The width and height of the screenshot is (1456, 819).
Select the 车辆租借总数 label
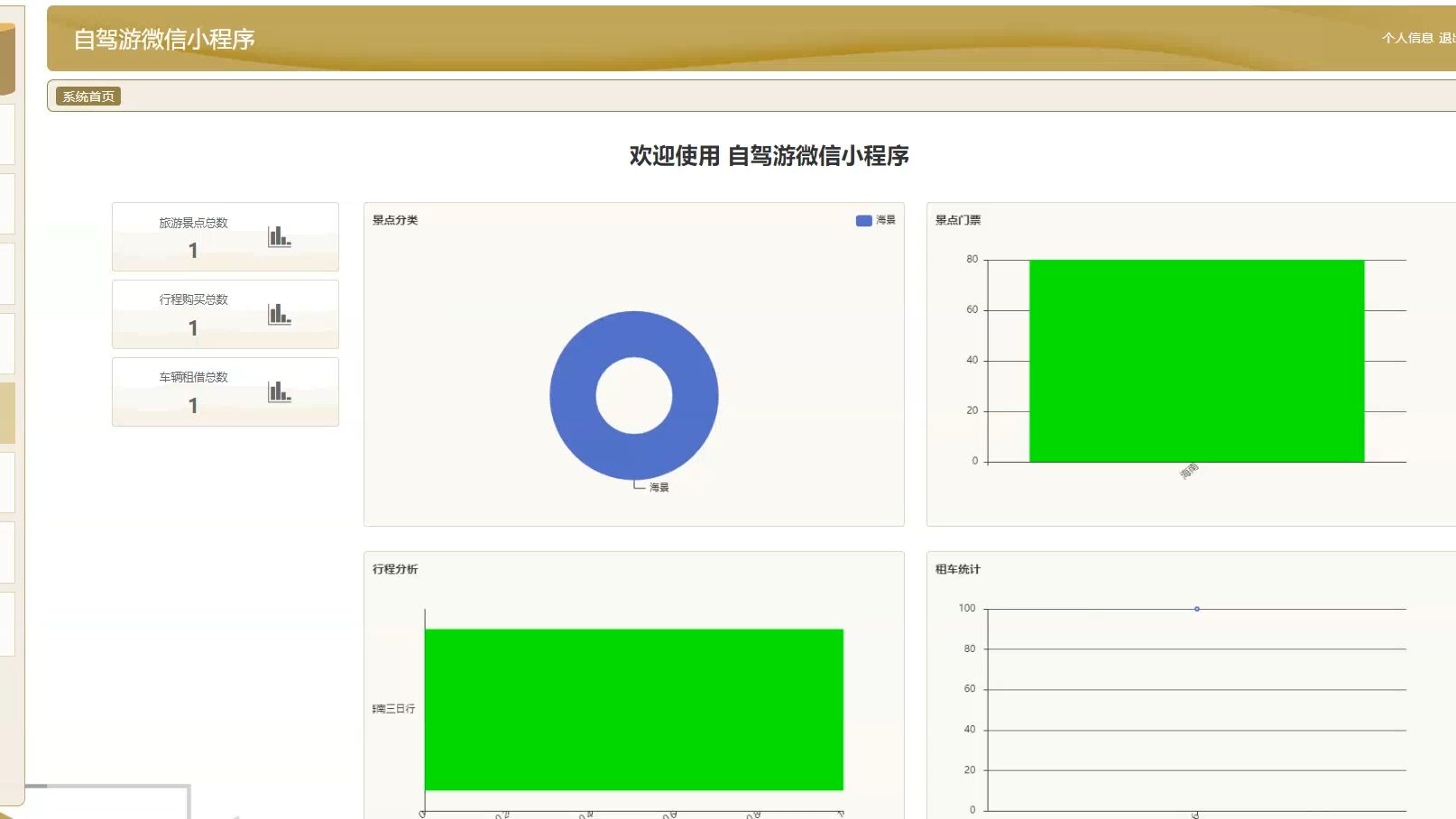point(194,377)
